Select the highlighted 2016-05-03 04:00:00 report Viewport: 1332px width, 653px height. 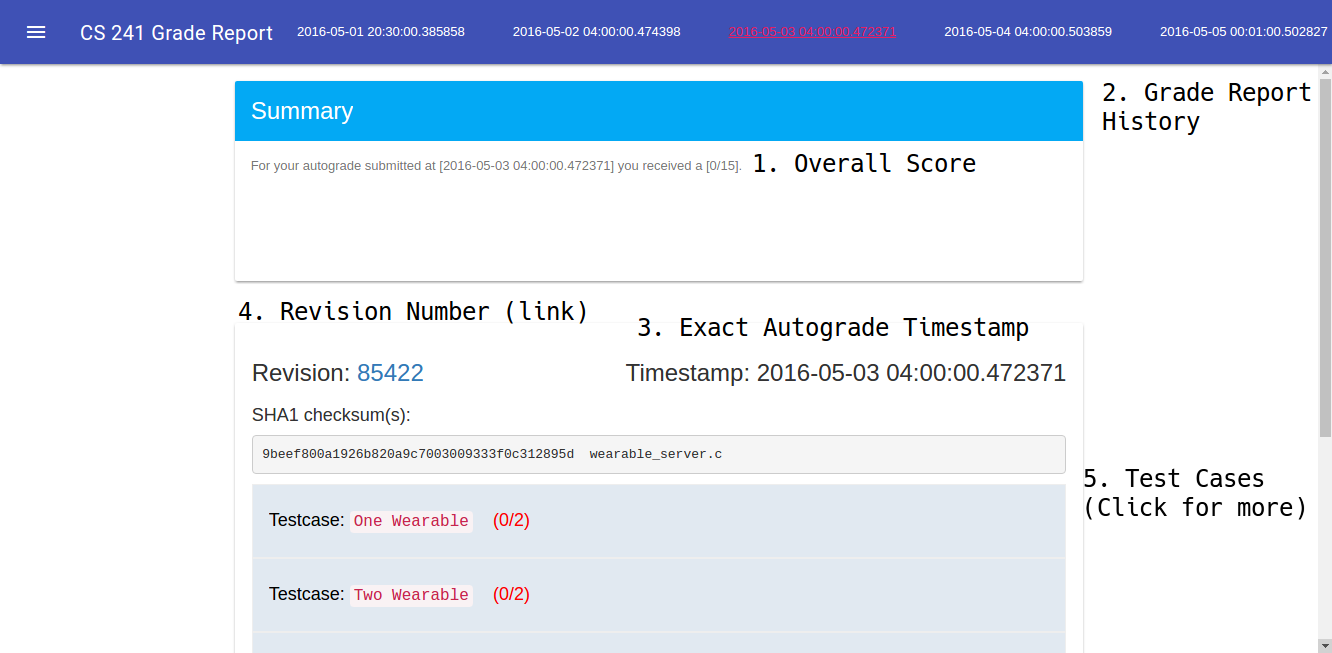(812, 32)
